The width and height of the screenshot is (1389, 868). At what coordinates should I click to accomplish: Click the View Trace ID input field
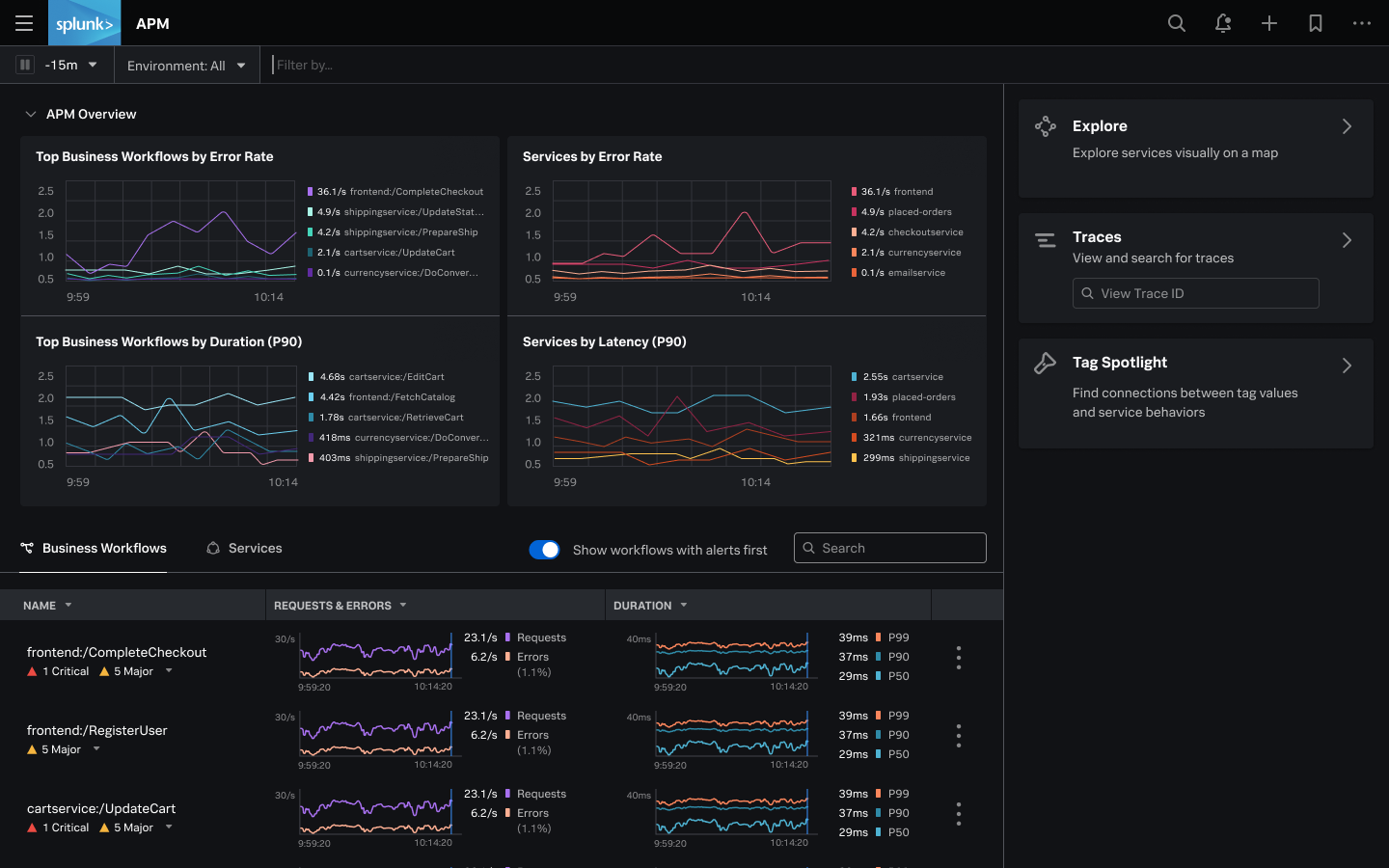point(1196,292)
